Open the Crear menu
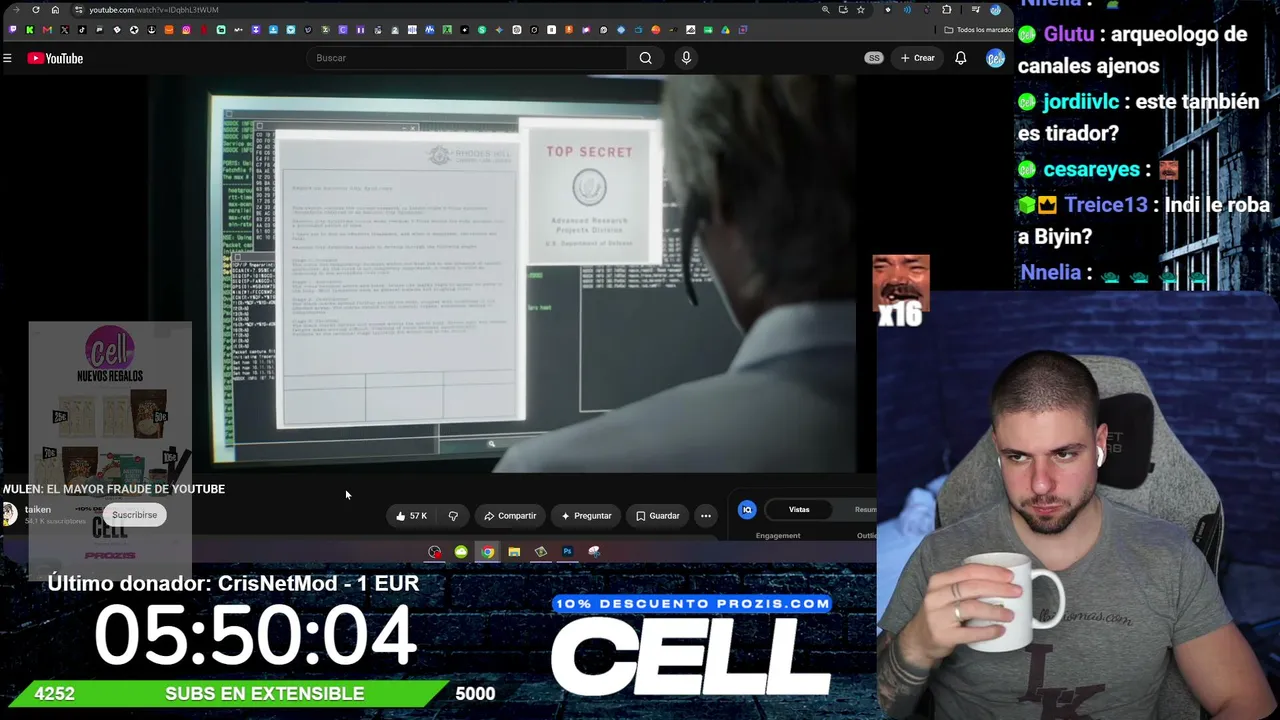Image resolution: width=1280 pixels, height=720 pixels. [917, 58]
